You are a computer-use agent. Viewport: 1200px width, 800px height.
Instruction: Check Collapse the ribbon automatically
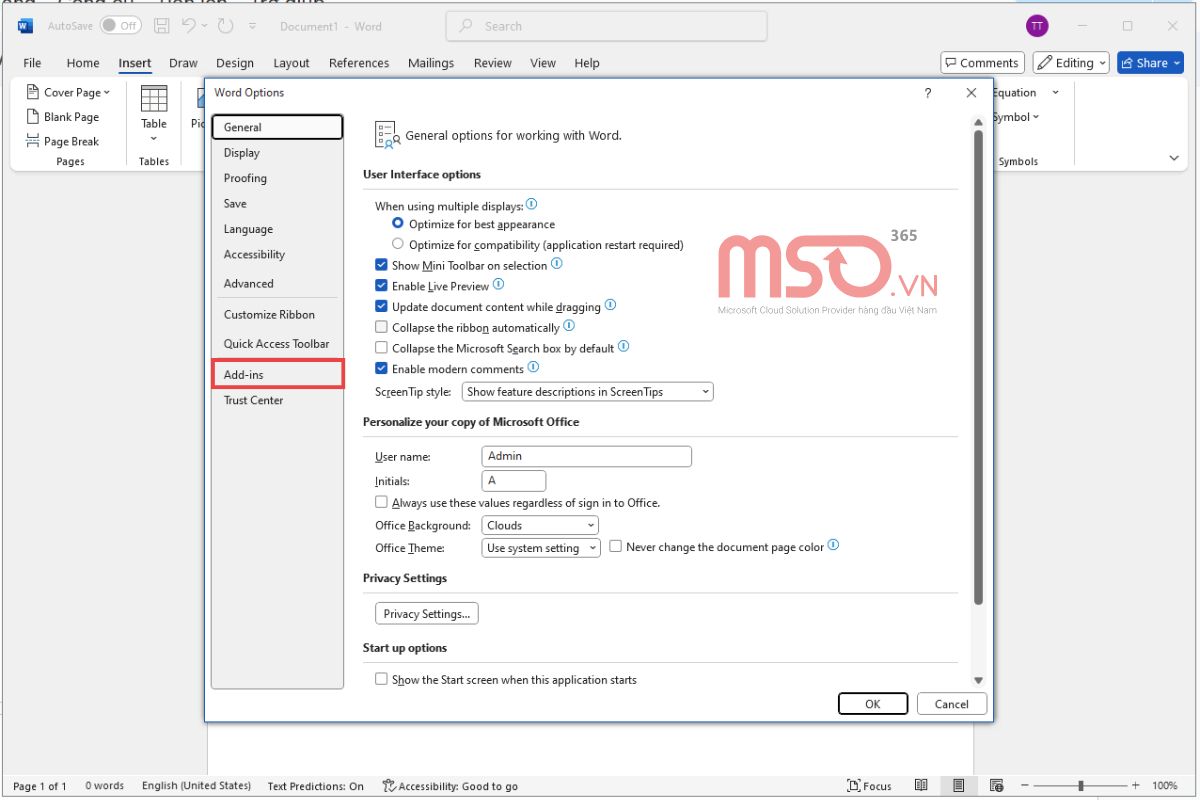pyautogui.click(x=381, y=327)
